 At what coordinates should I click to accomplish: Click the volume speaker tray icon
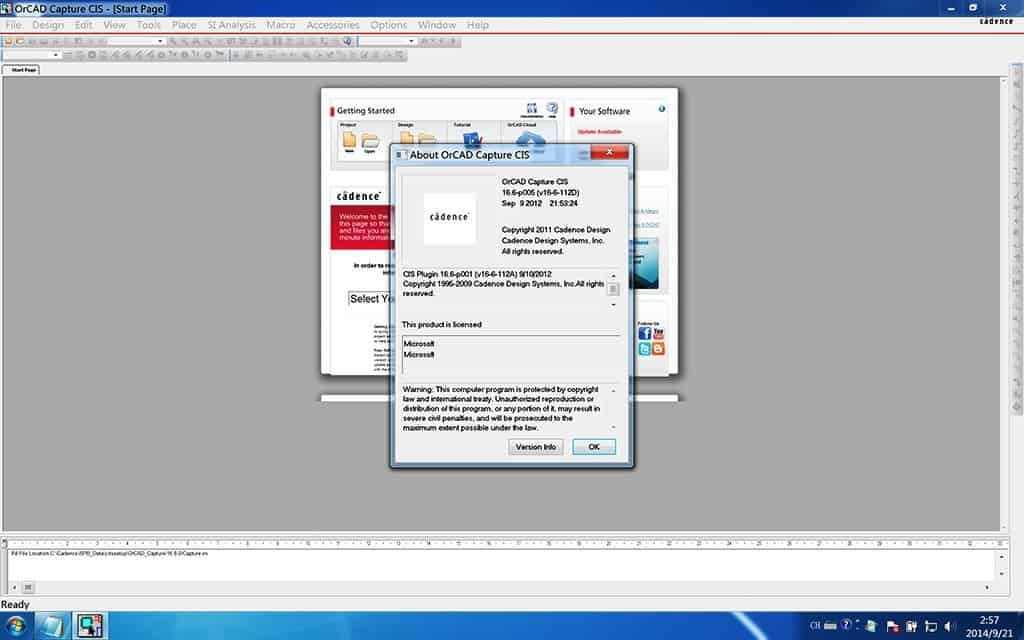click(950, 627)
